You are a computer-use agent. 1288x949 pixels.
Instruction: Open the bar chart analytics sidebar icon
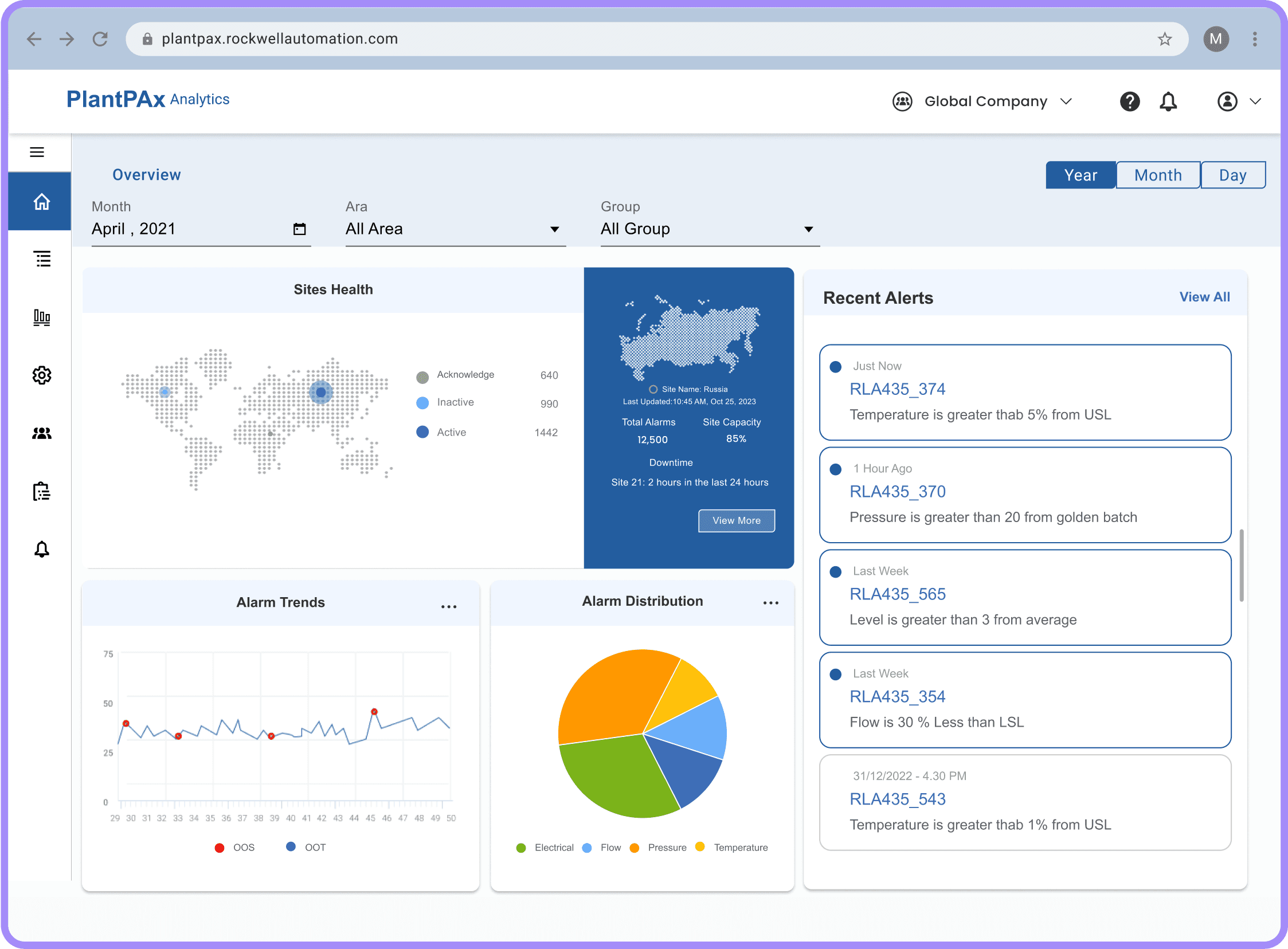[41, 317]
